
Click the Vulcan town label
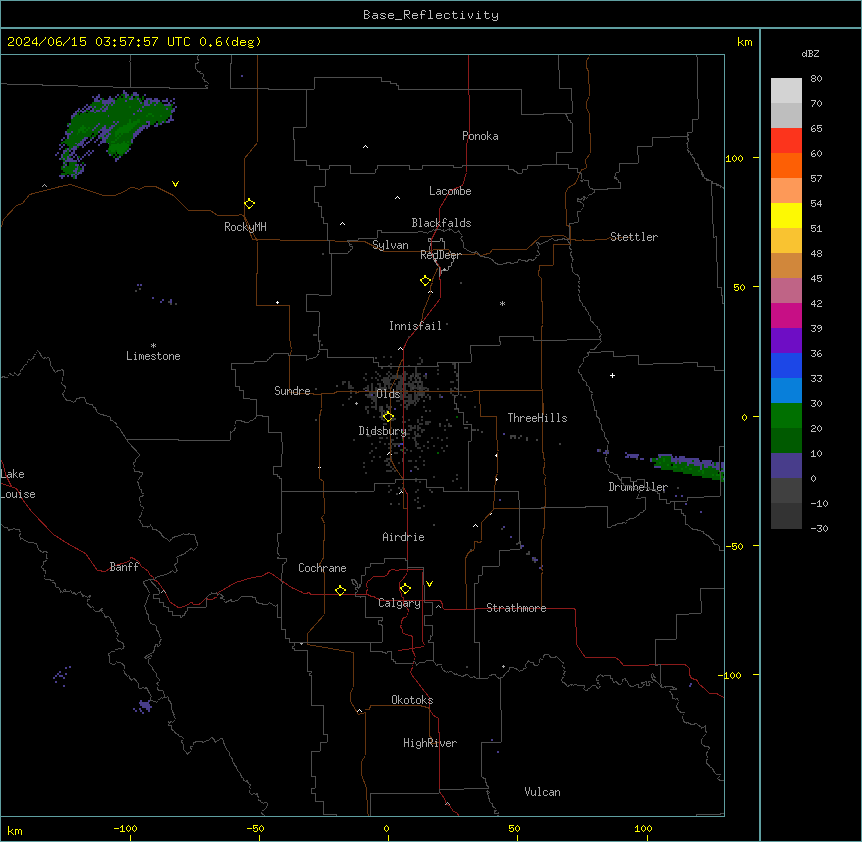click(542, 792)
